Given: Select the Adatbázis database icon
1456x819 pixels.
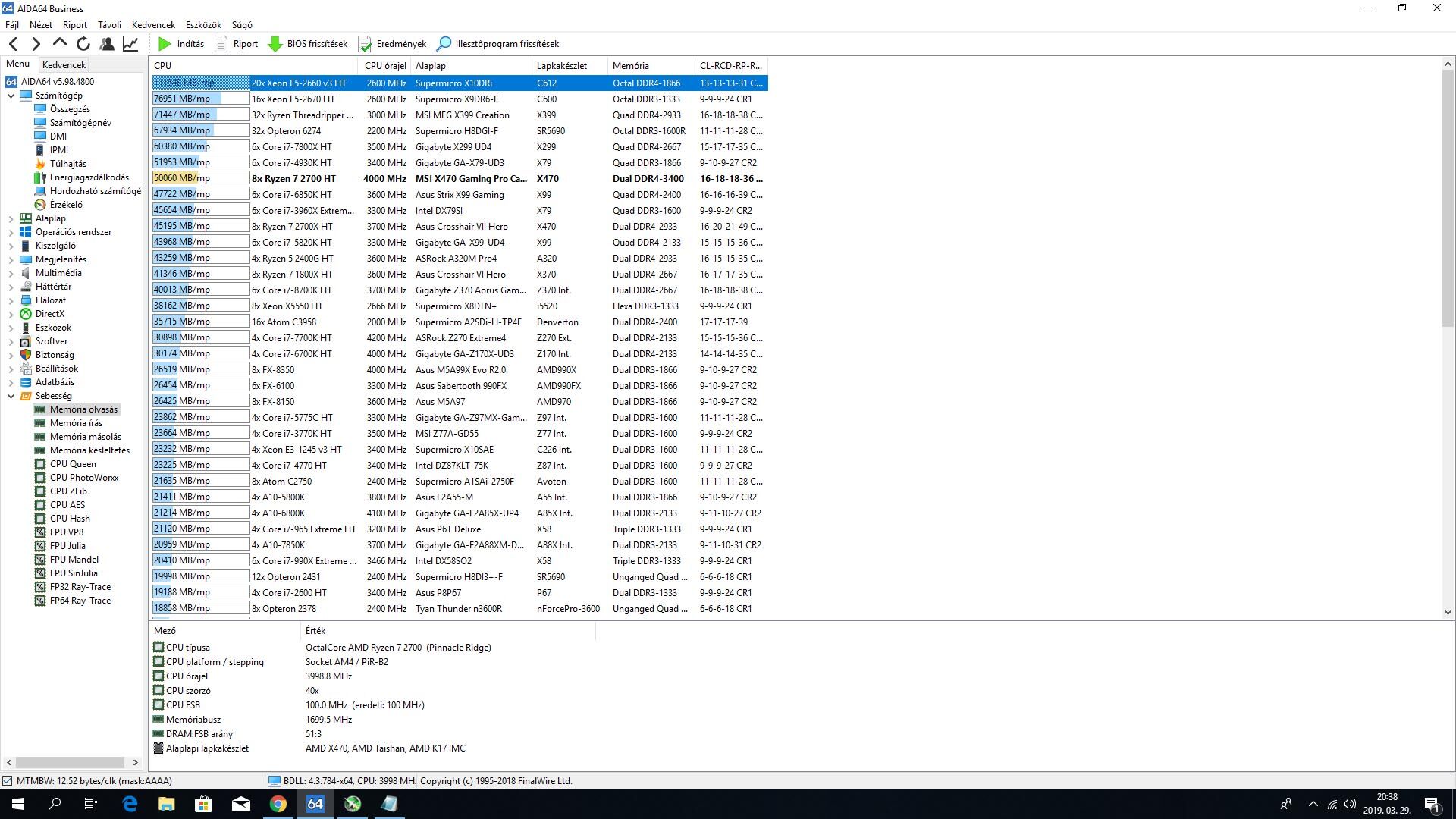Looking at the screenshot, I should 26,382.
